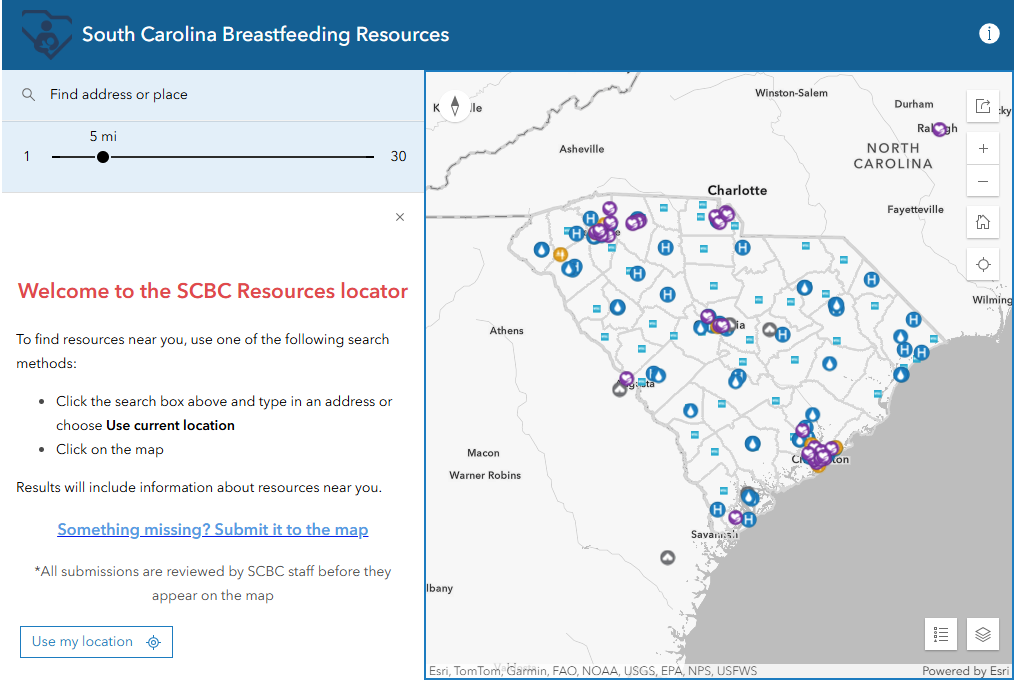Reset map view with the home icon
Screen dimensions: 1015x681
(x=983, y=221)
